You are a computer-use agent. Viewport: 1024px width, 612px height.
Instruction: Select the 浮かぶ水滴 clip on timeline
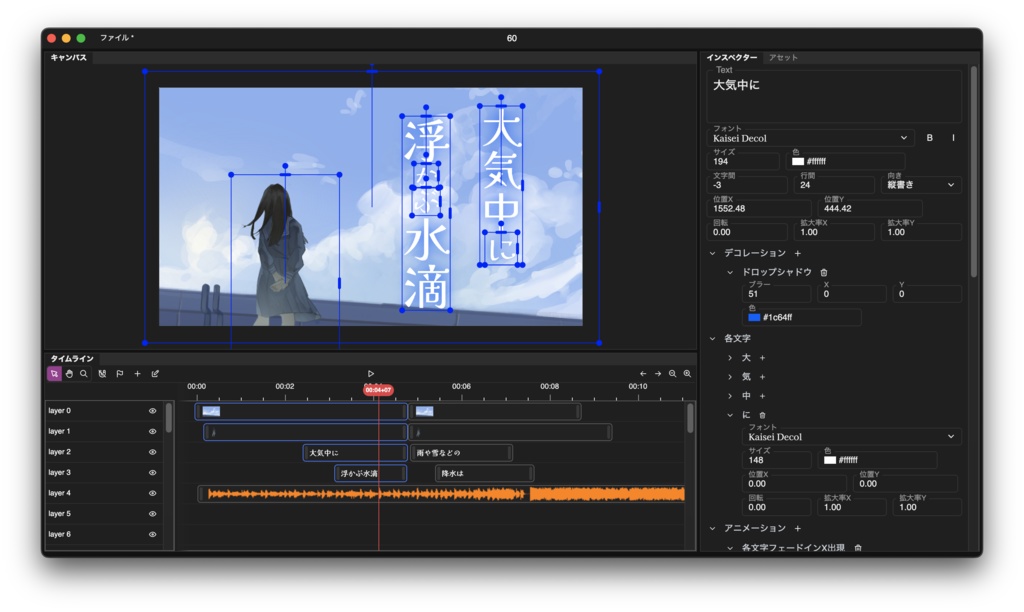371,473
